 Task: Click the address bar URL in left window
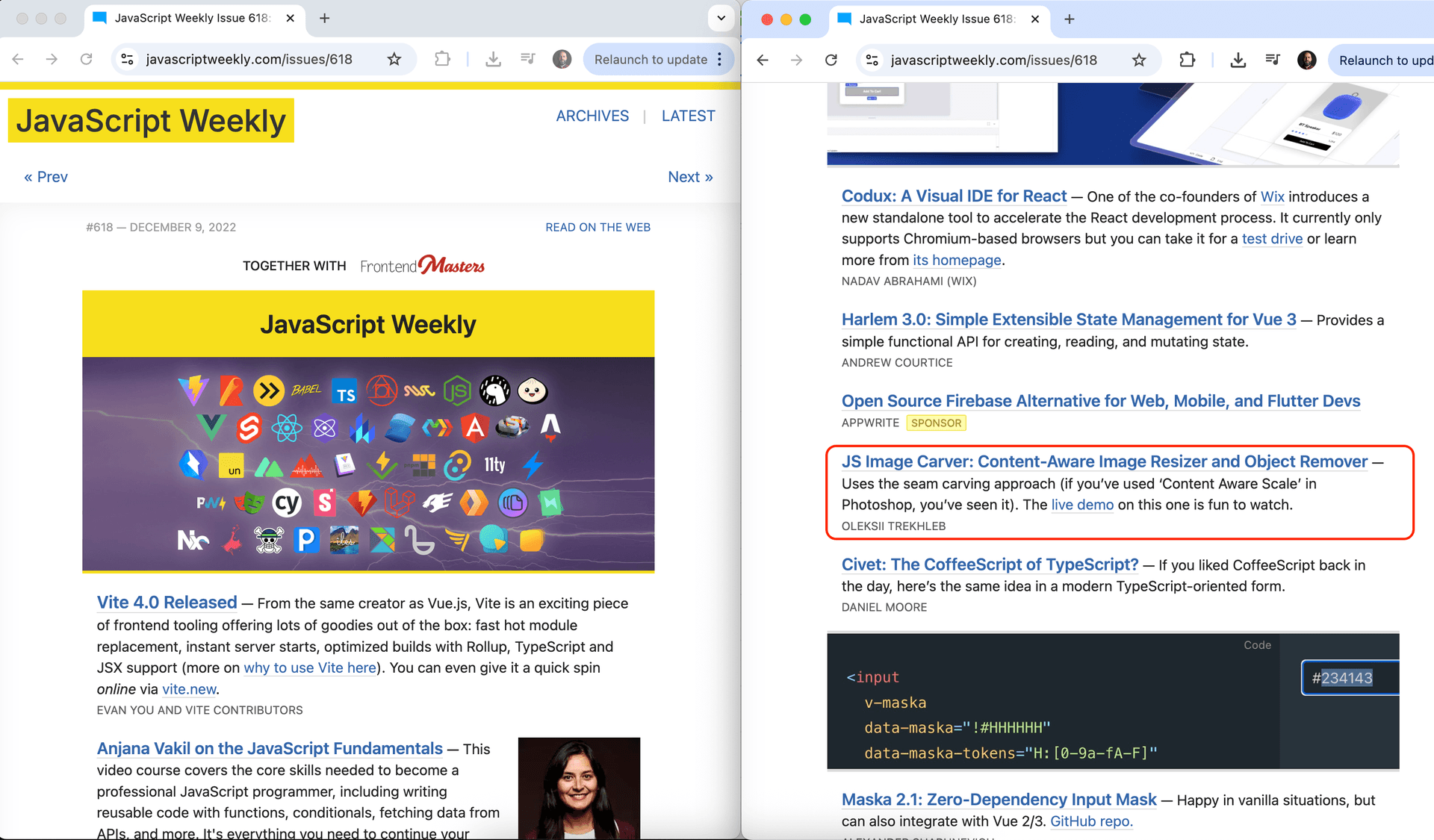249,59
